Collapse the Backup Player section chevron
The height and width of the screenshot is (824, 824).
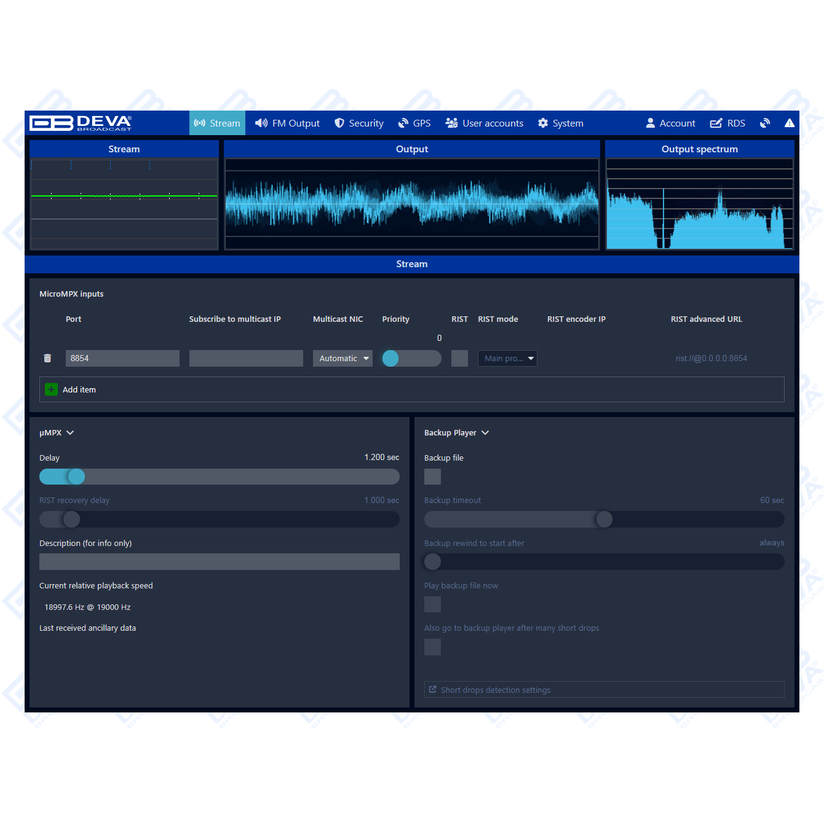(x=485, y=432)
